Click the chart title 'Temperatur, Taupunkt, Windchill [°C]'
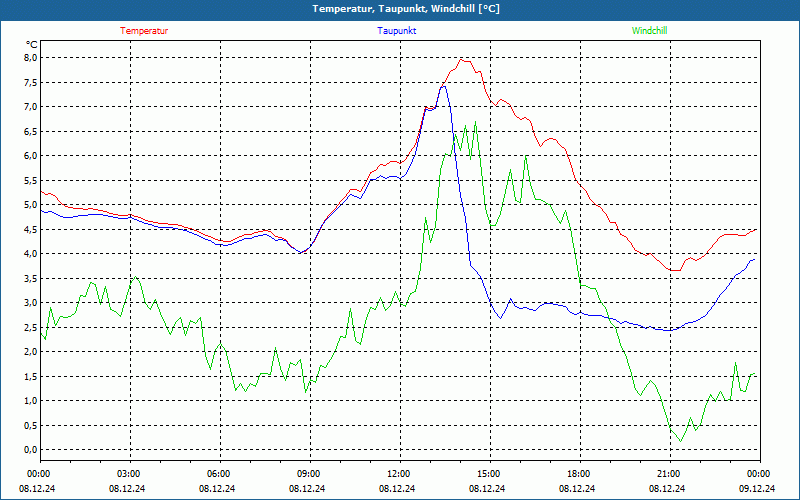 406,9
